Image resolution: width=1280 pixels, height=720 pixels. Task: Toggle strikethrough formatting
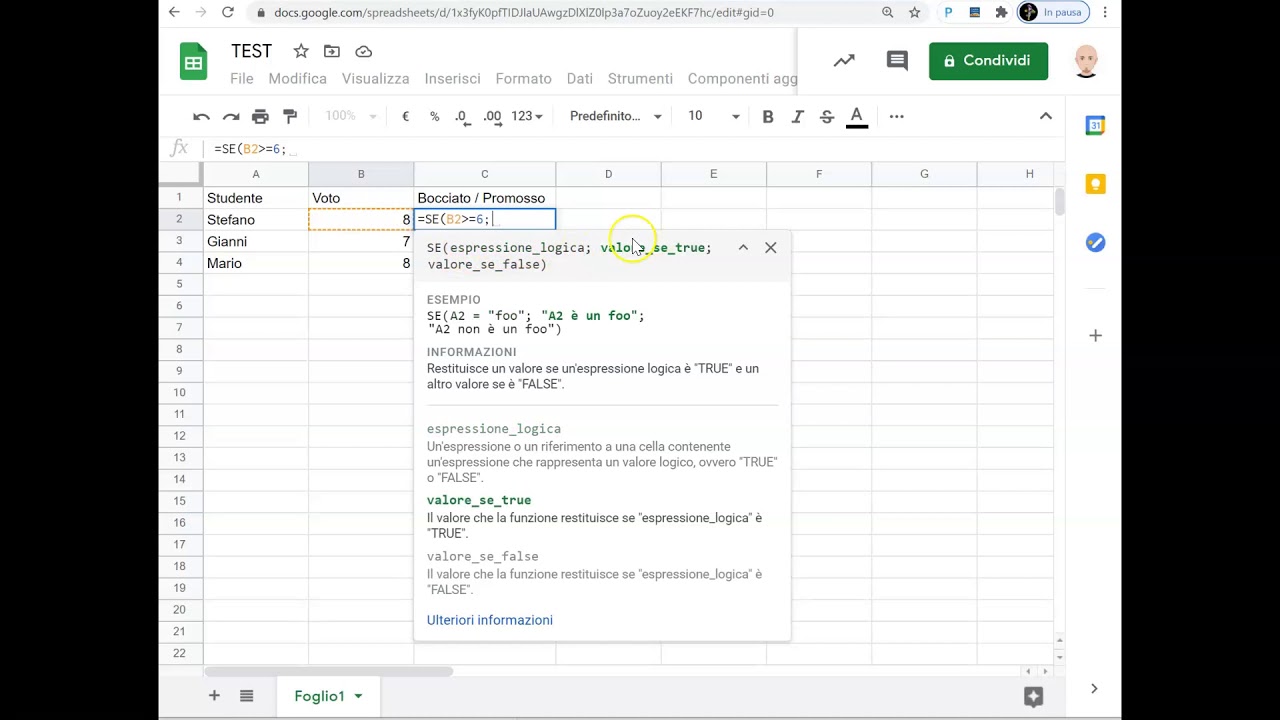[x=827, y=116]
